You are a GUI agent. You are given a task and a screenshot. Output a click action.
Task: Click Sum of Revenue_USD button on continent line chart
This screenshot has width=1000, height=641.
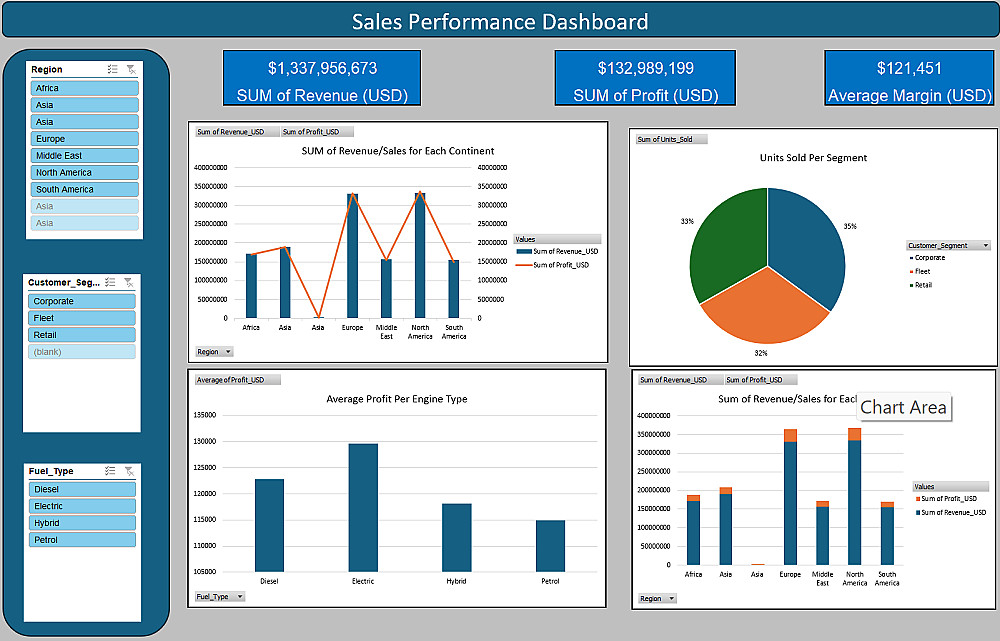click(237, 132)
